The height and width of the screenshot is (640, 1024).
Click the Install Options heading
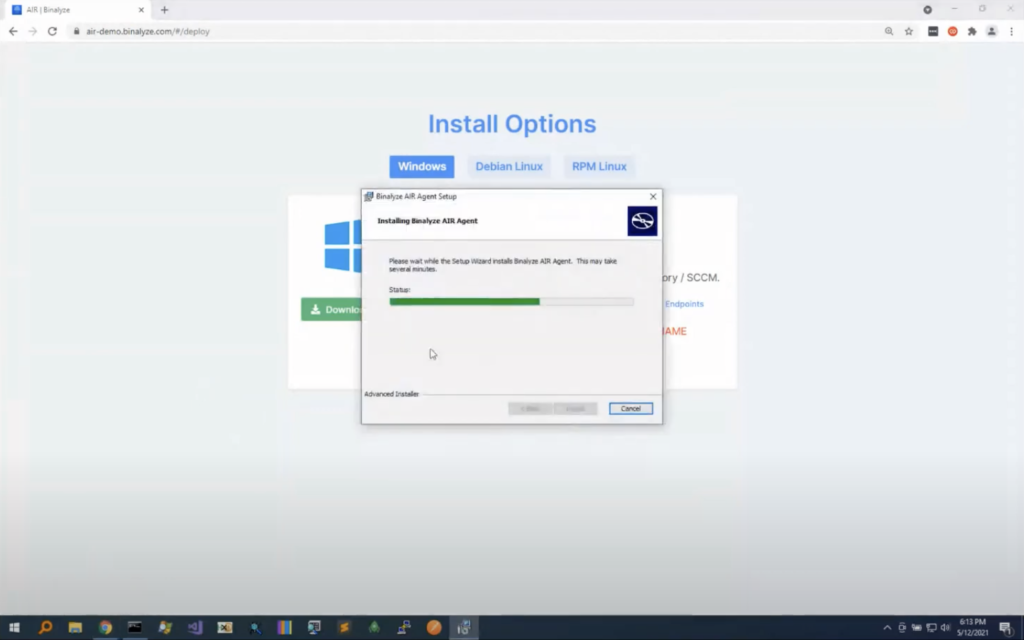tap(512, 124)
